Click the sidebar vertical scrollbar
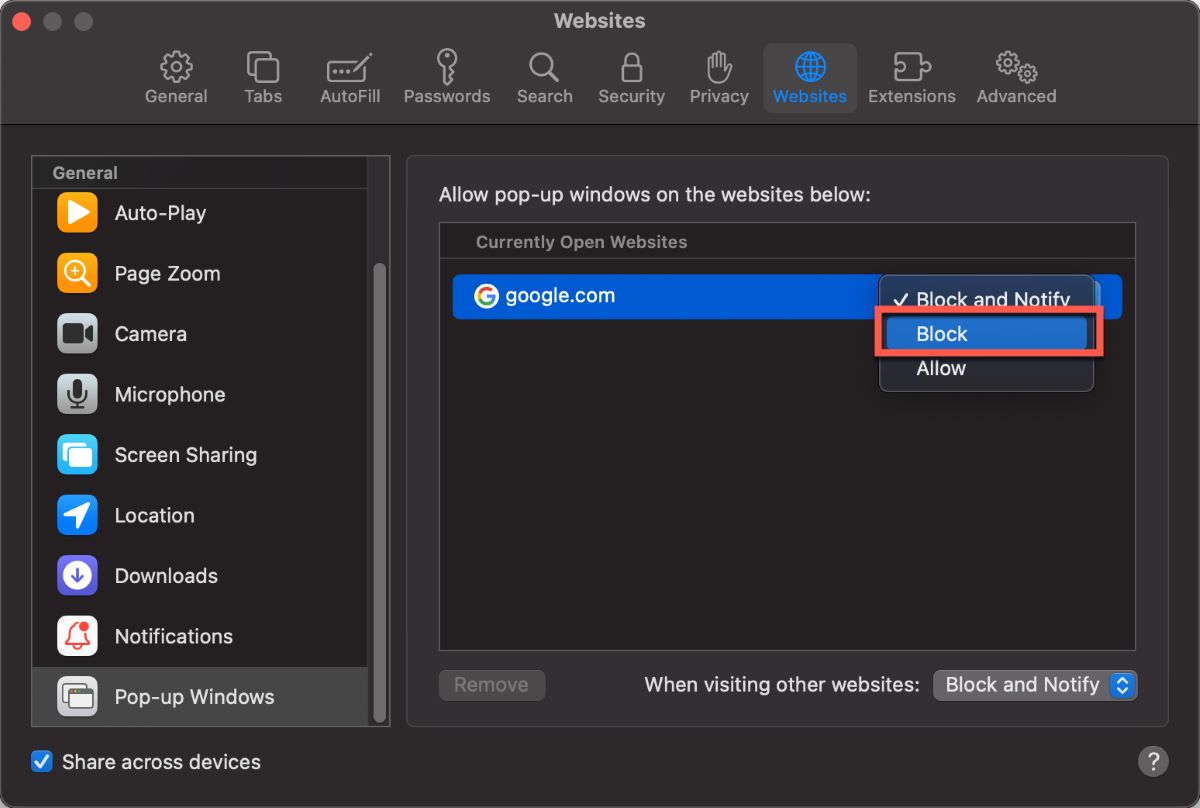The width and height of the screenshot is (1200, 808). coord(379,490)
